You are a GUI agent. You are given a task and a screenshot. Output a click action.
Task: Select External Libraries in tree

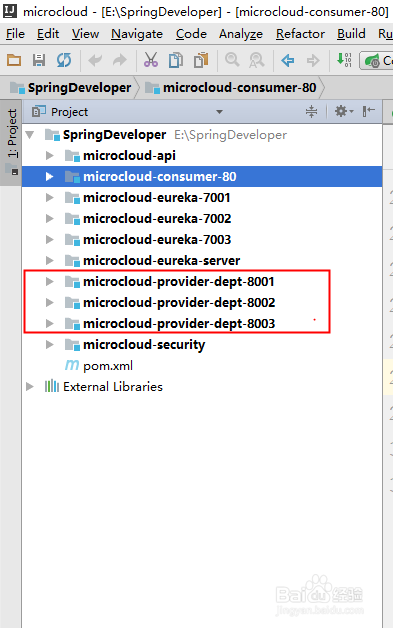[x=202, y=386]
